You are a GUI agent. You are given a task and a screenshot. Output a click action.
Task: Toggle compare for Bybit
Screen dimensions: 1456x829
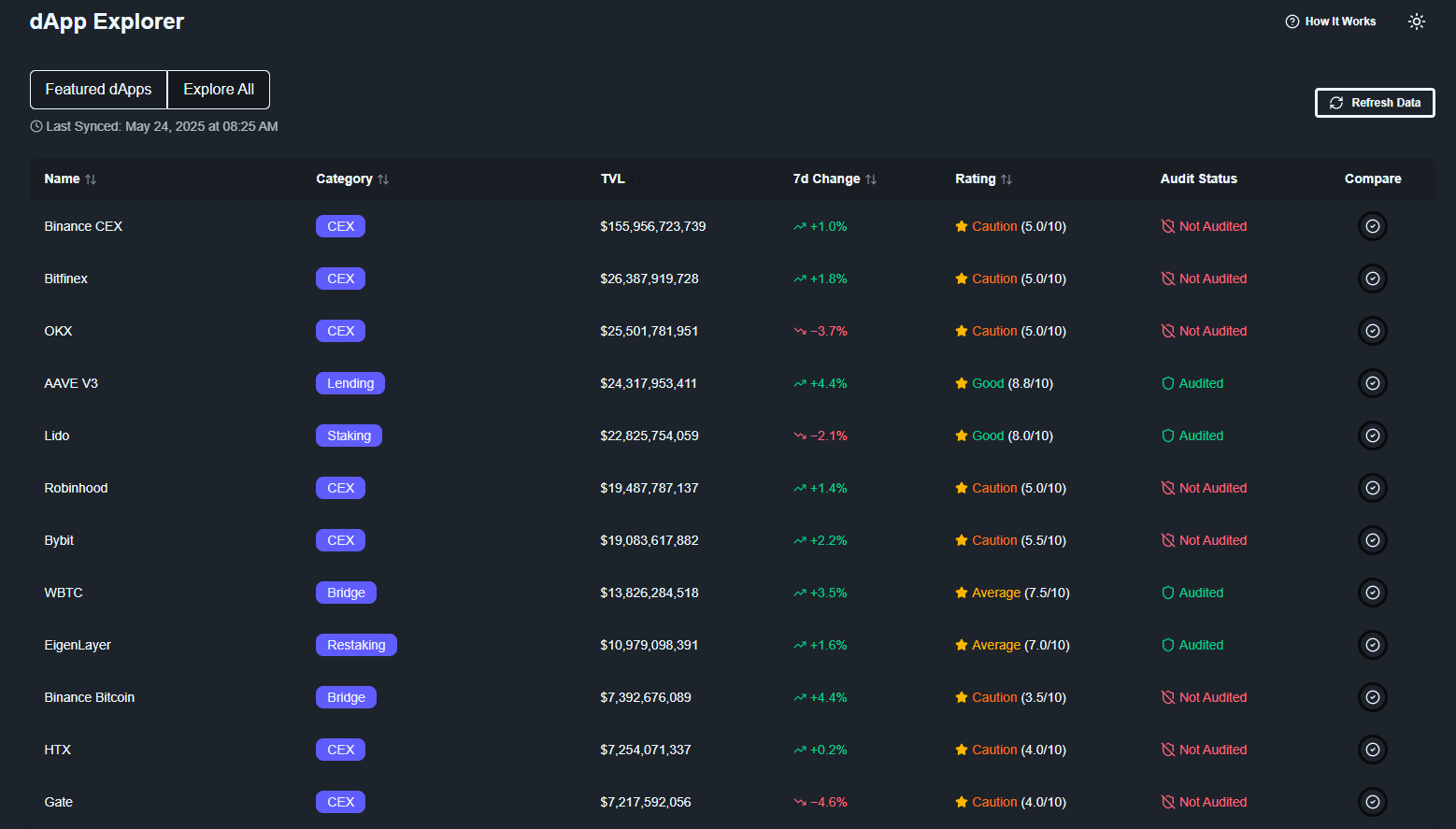click(x=1373, y=540)
